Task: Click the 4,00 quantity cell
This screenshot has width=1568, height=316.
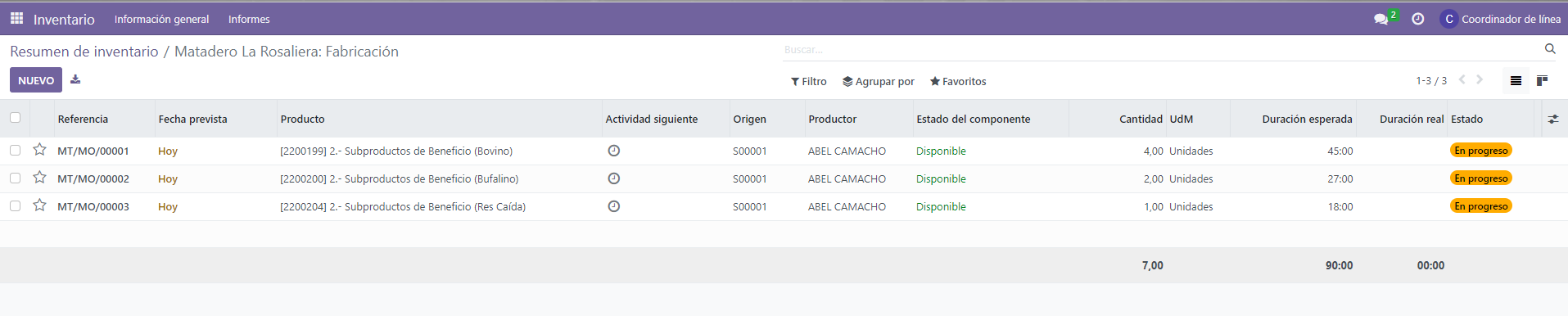Action: [x=1153, y=151]
